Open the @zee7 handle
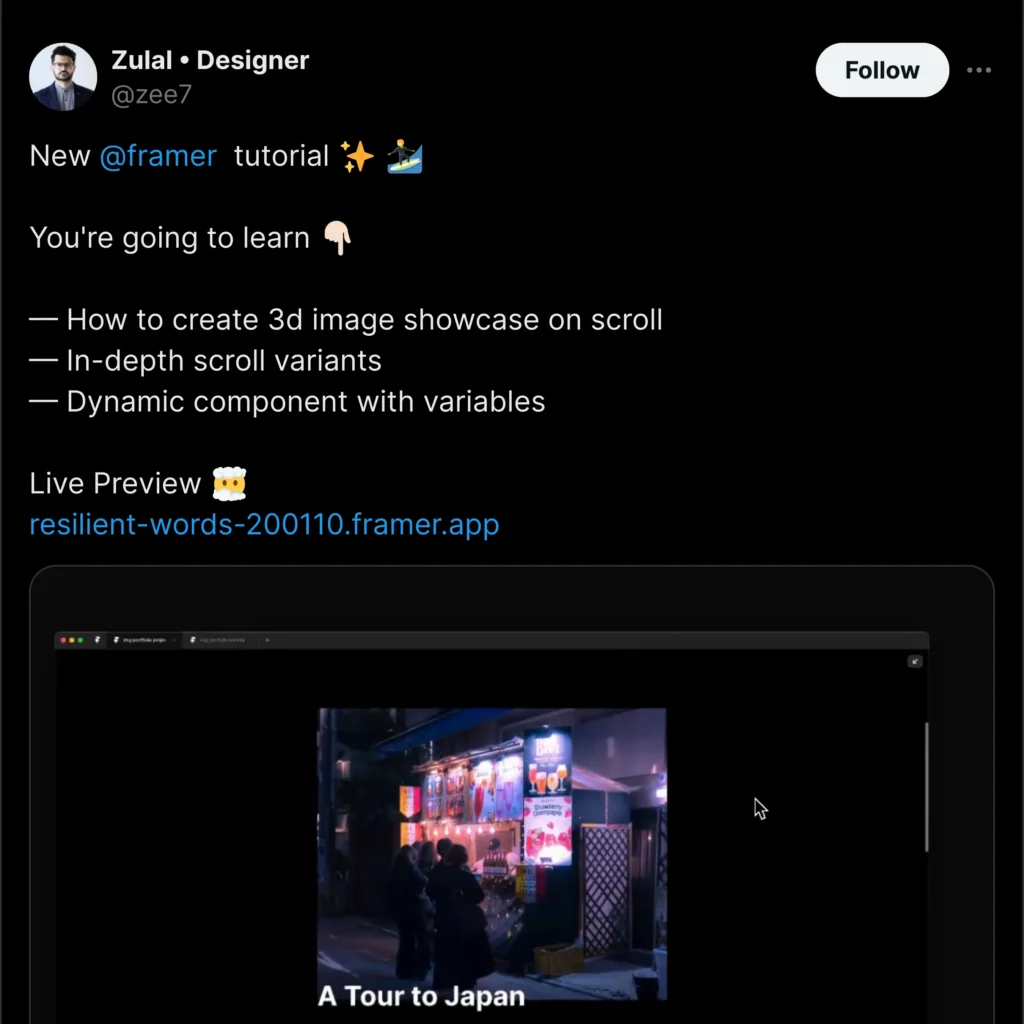Screen dimensions: 1024x1024 (151, 95)
